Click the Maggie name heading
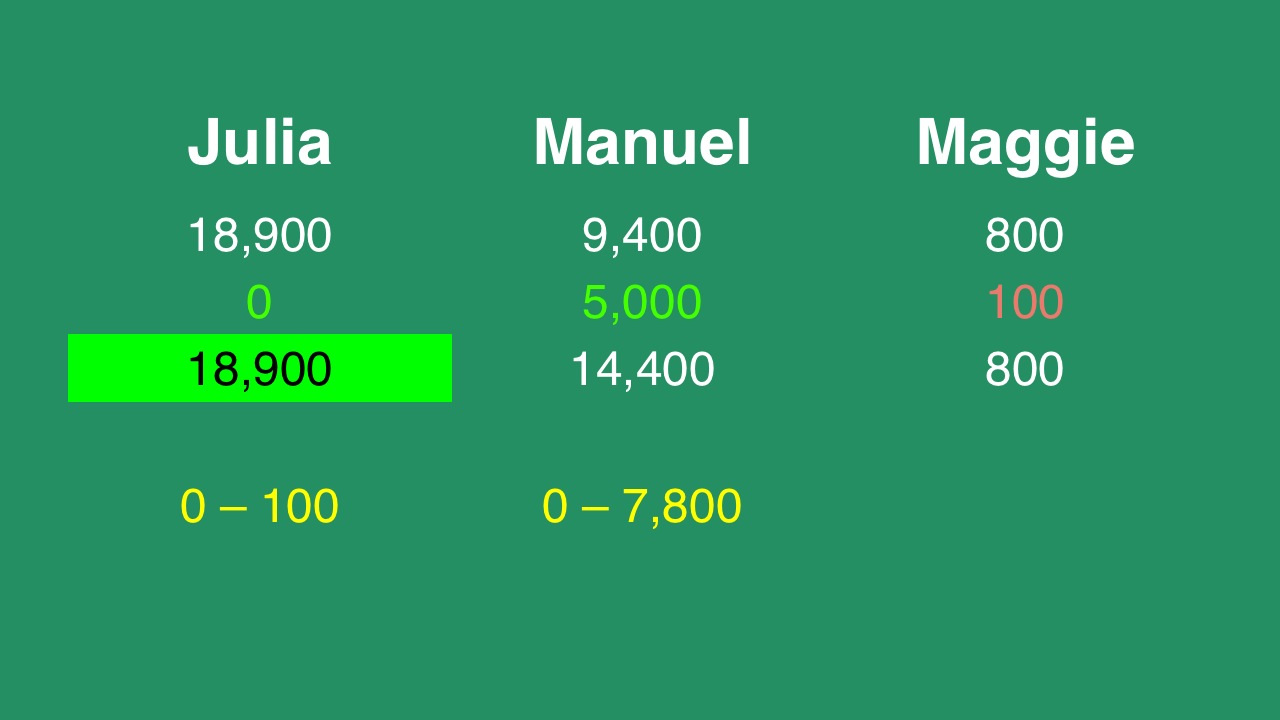The height and width of the screenshot is (720, 1280). (1025, 142)
